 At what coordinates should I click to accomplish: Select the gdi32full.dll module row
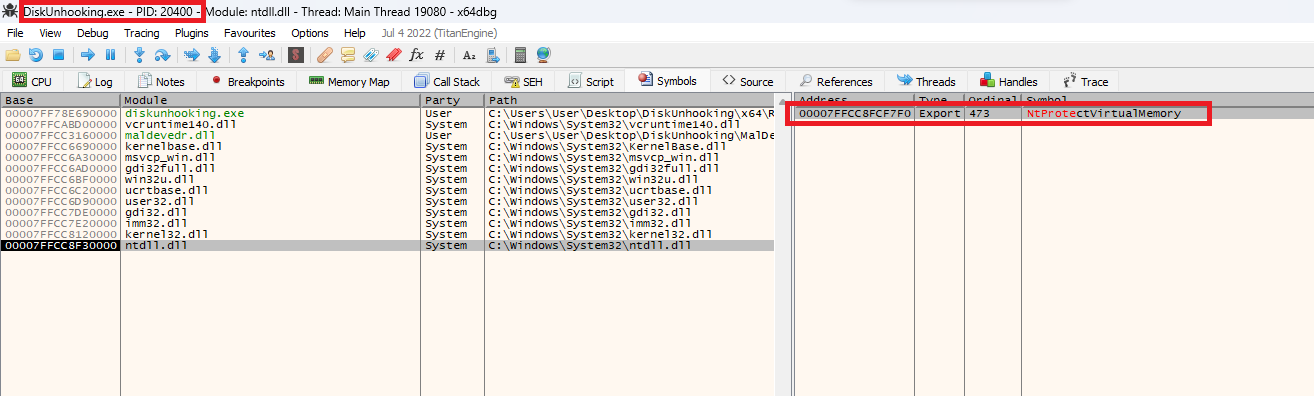387,168
